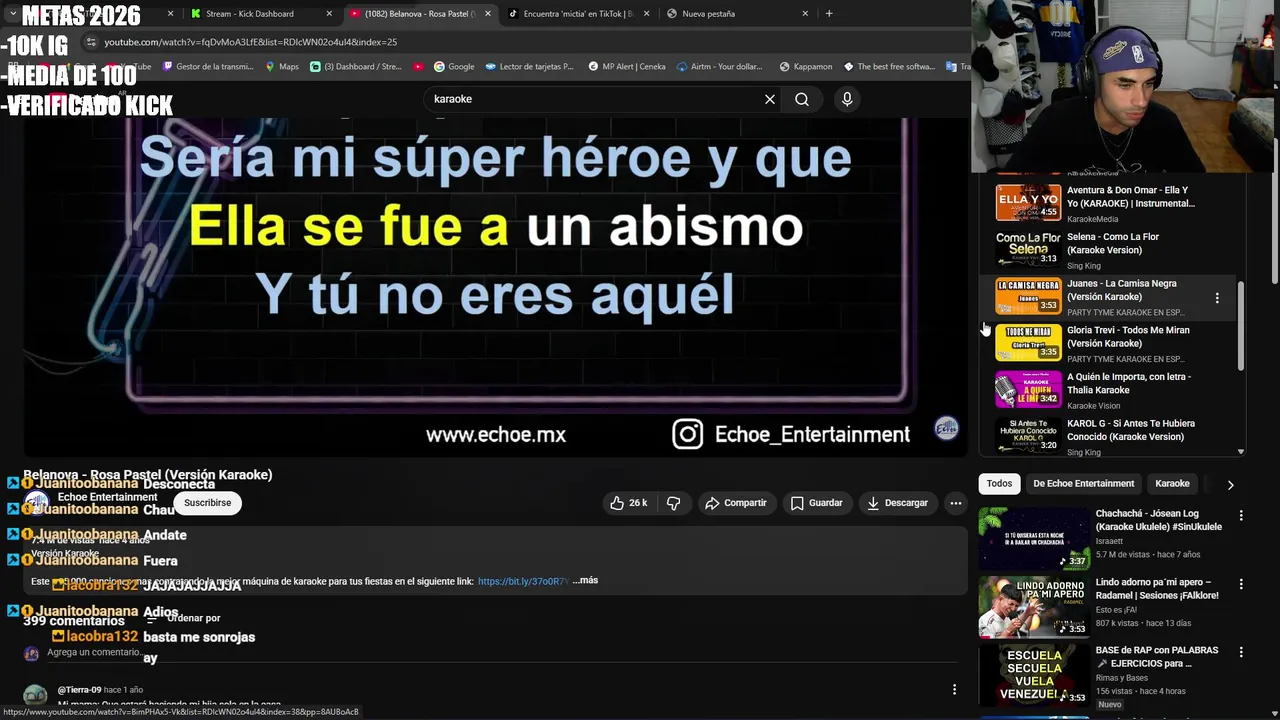Select the De Echoe Entertainment chip

[x=1083, y=484]
